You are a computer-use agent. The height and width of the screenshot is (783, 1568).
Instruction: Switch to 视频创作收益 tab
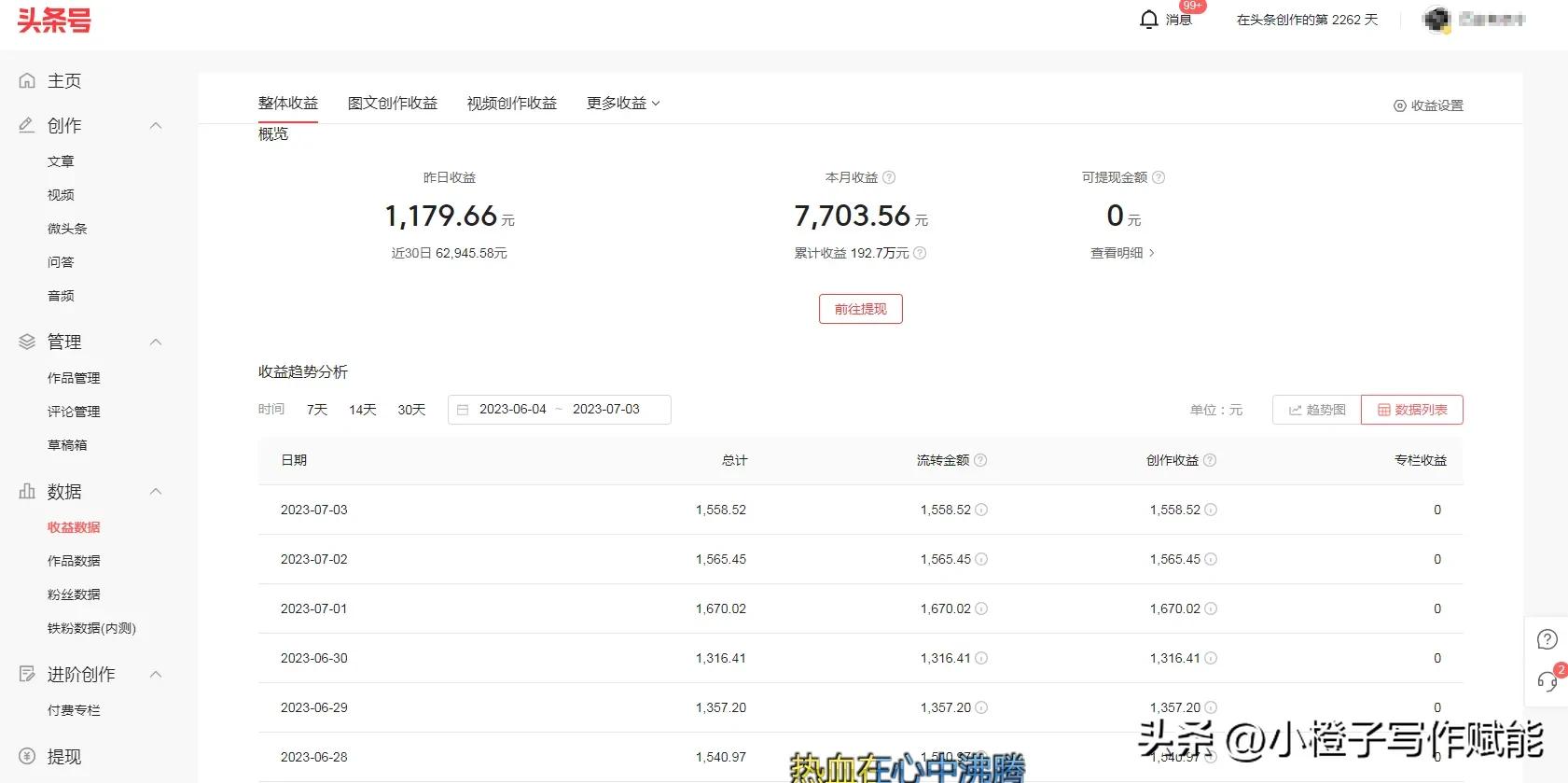pos(512,103)
